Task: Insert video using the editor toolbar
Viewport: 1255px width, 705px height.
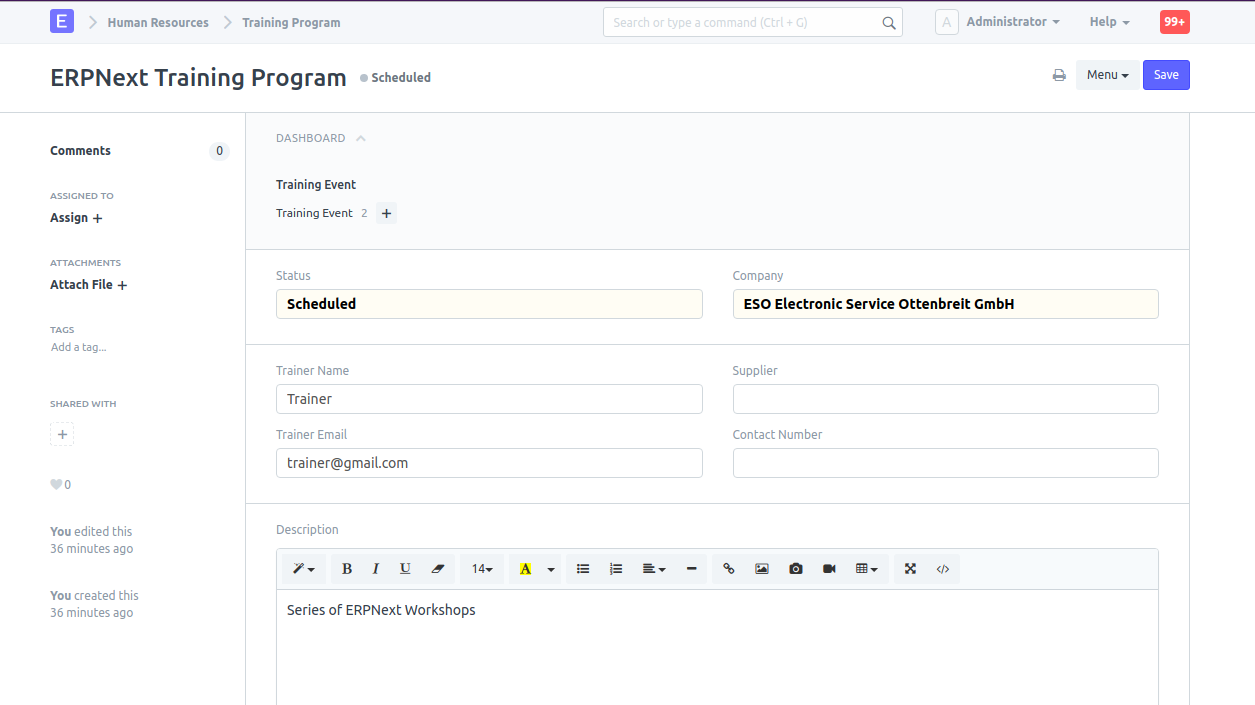Action: click(x=829, y=569)
